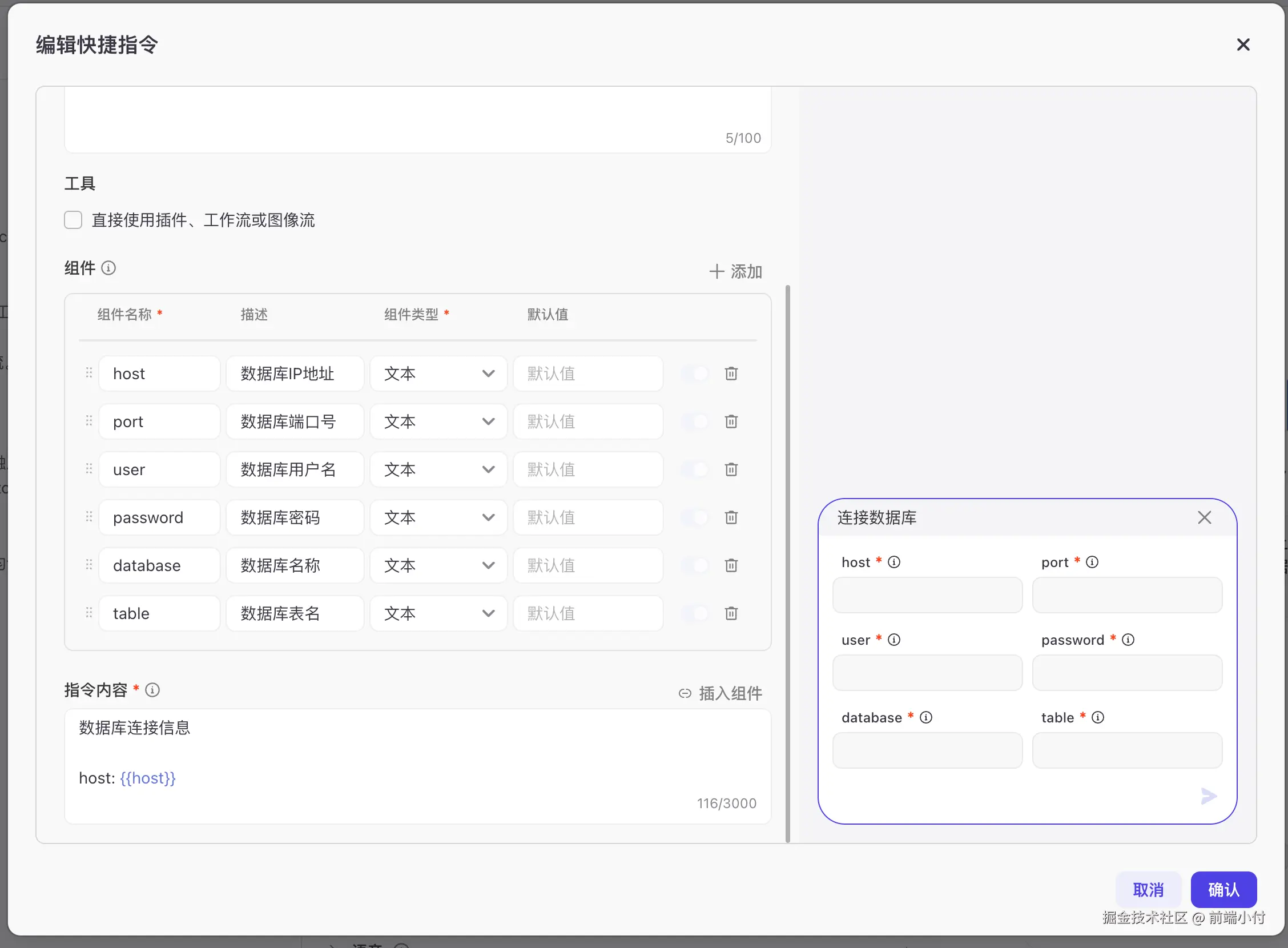1288x948 pixels.
Task: Click info icon beside preview password label
Action: pyautogui.click(x=1128, y=640)
